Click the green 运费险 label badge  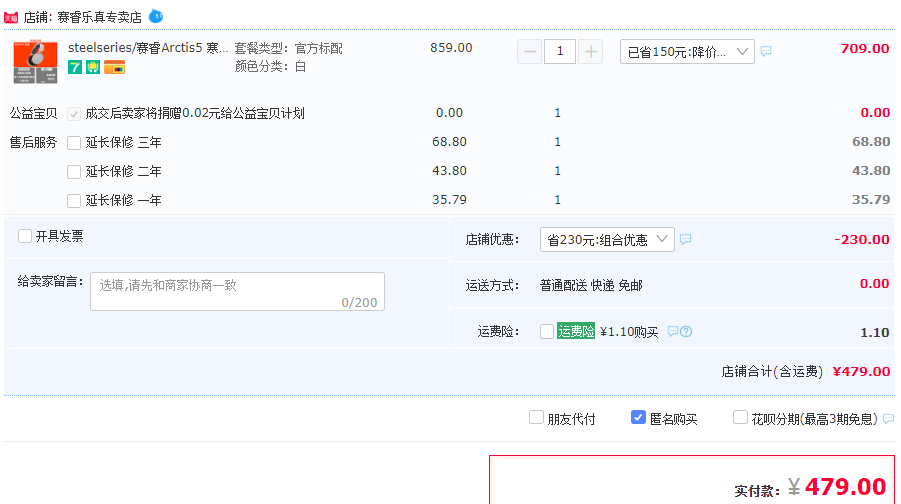[x=576, y=332]
